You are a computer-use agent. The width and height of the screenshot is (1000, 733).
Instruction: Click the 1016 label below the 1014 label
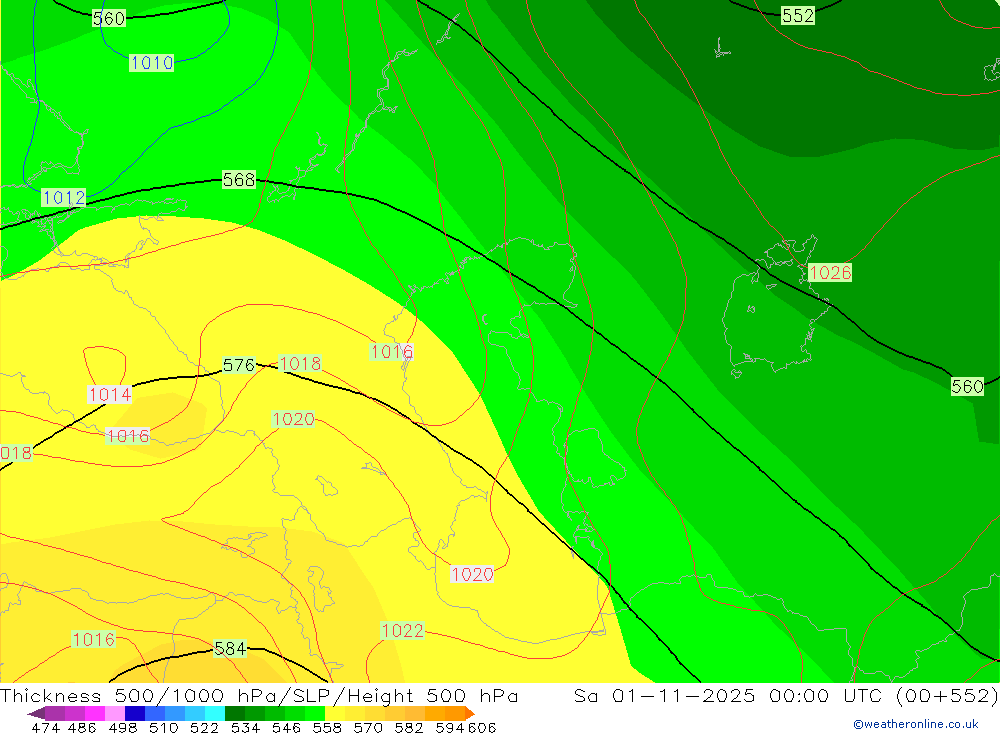pos(128,436)
